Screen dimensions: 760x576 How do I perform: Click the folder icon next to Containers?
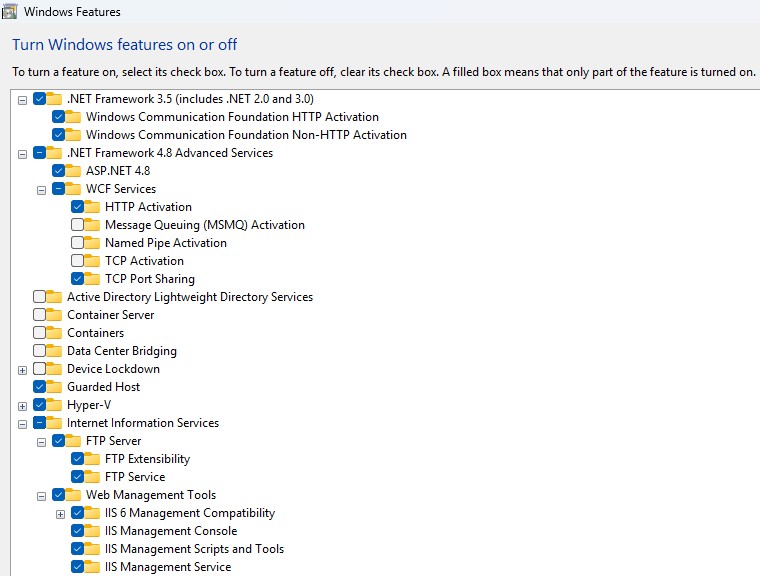coord(54,333)
